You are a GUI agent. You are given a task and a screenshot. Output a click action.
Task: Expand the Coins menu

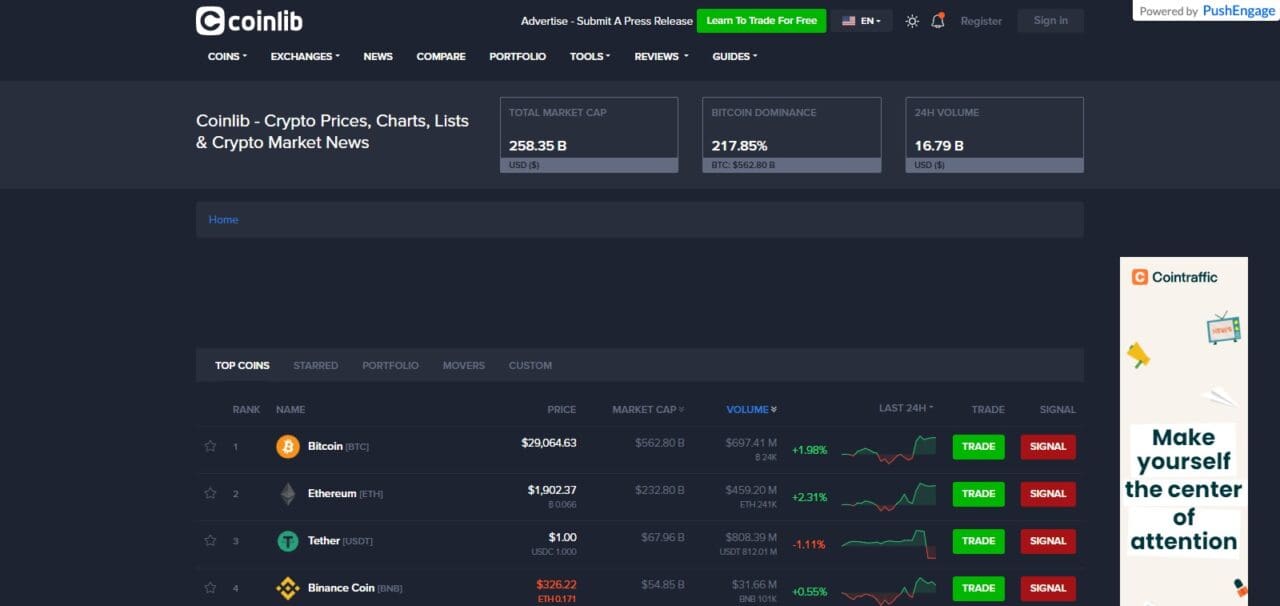click(x=227, y=56)
